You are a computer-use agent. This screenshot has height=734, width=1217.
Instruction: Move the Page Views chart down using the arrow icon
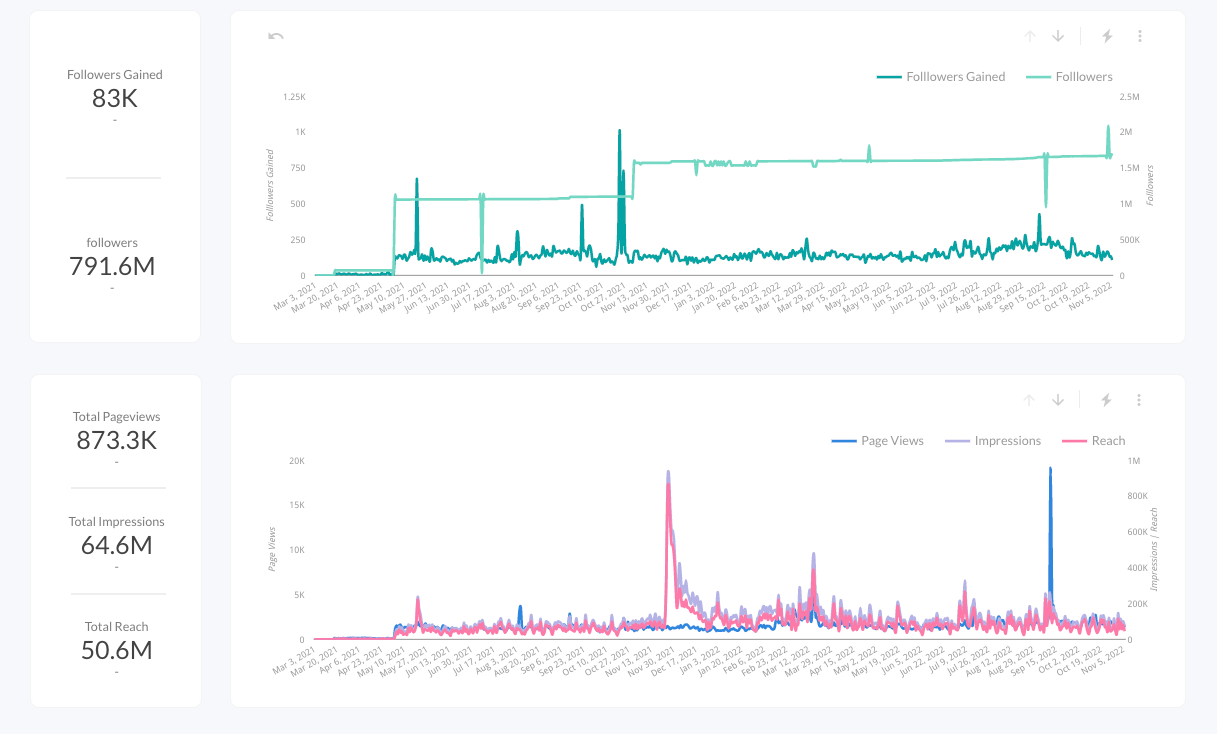click(1057, 399)
